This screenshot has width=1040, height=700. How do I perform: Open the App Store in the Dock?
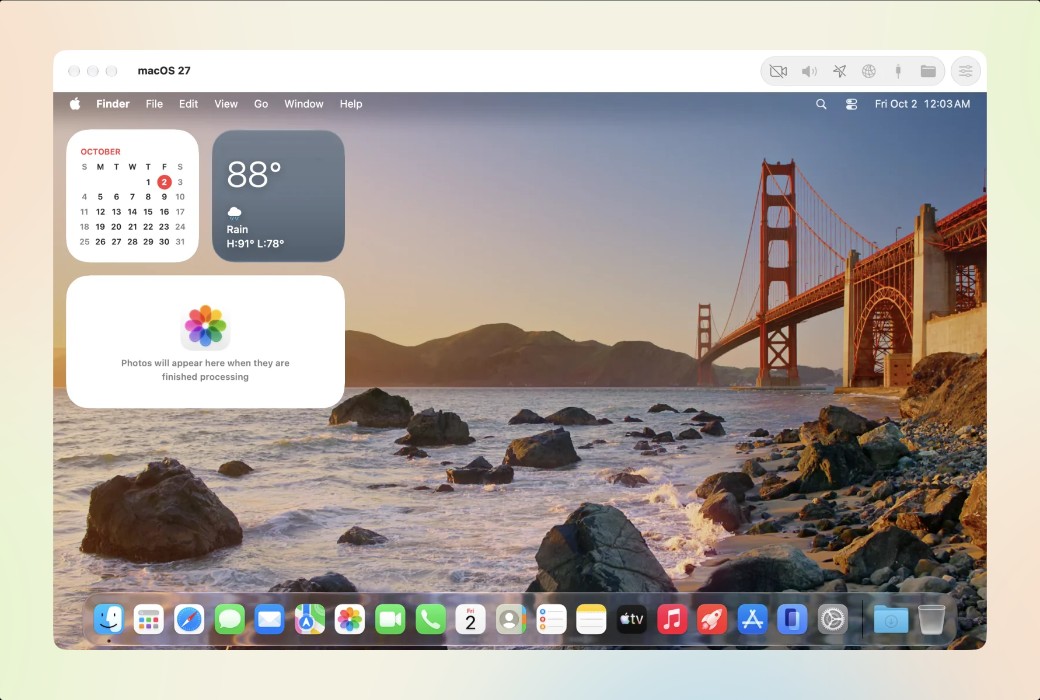pos(752,620)
